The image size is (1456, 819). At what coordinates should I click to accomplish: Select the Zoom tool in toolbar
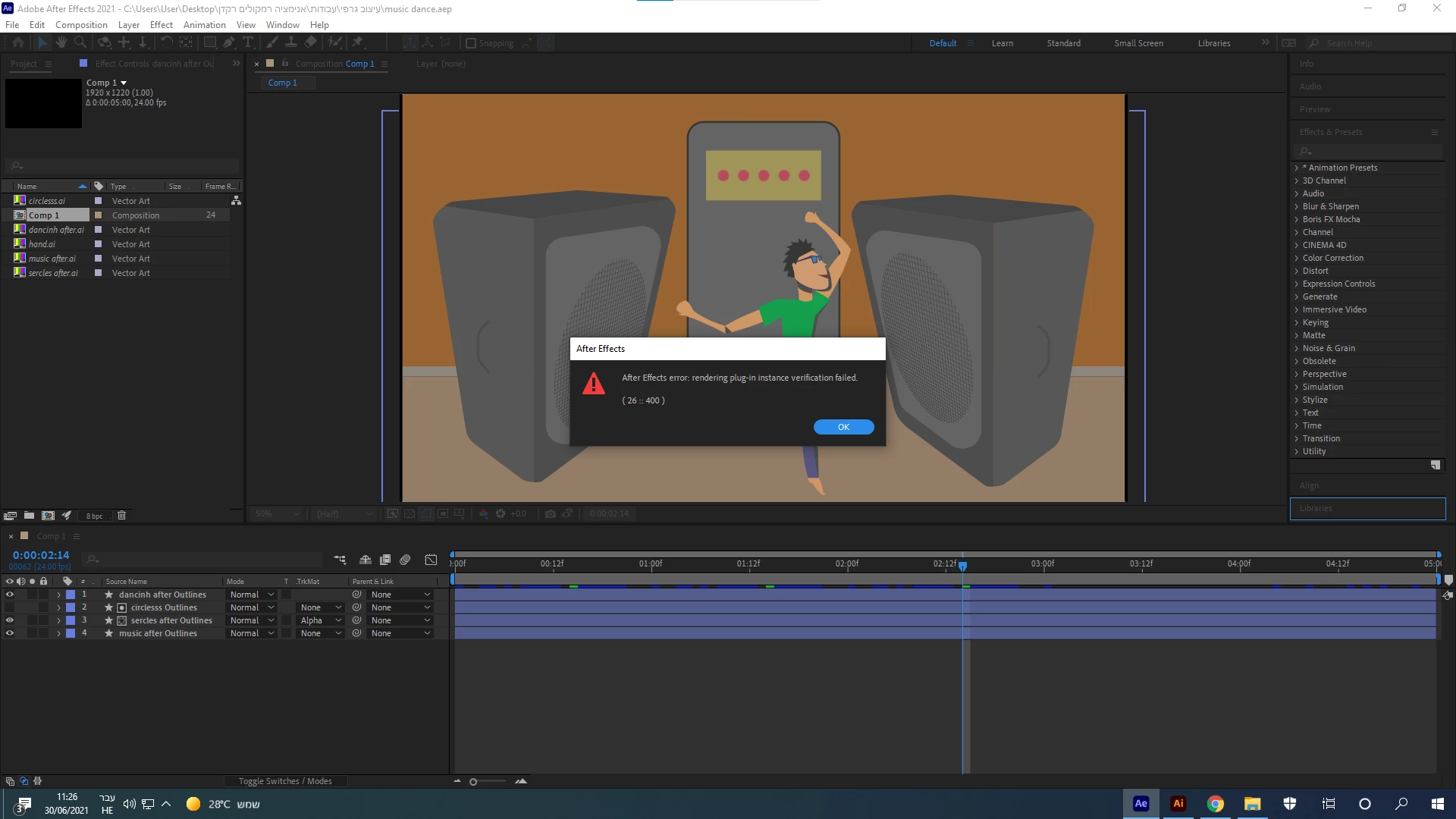tap(80, 42)
